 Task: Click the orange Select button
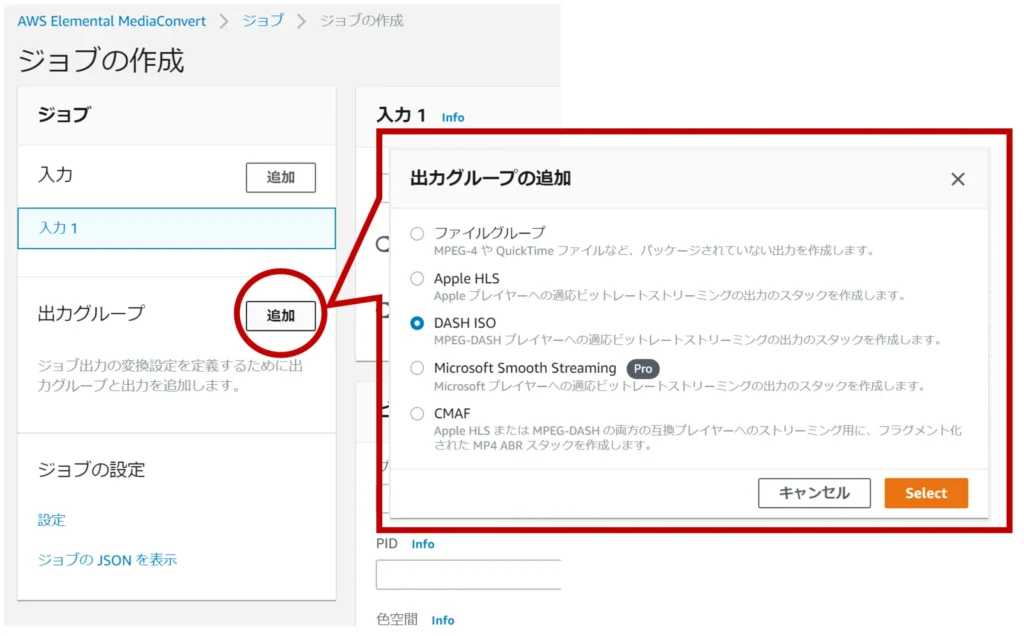[926, 493]
